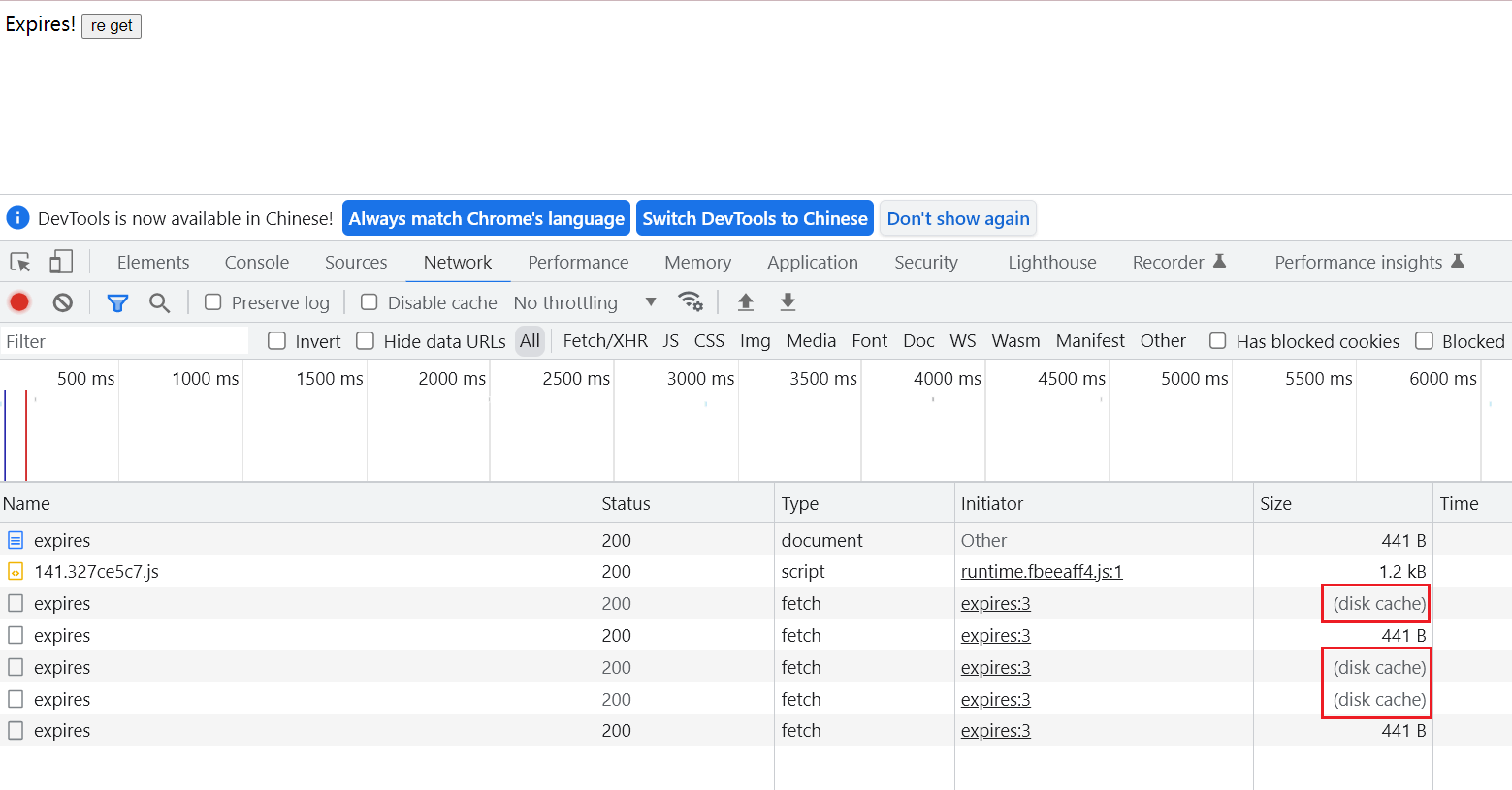Filter requests by JS type
The height and width of the screenshot is (790, 1512).
pyautogui.click(x=671, y=341)
